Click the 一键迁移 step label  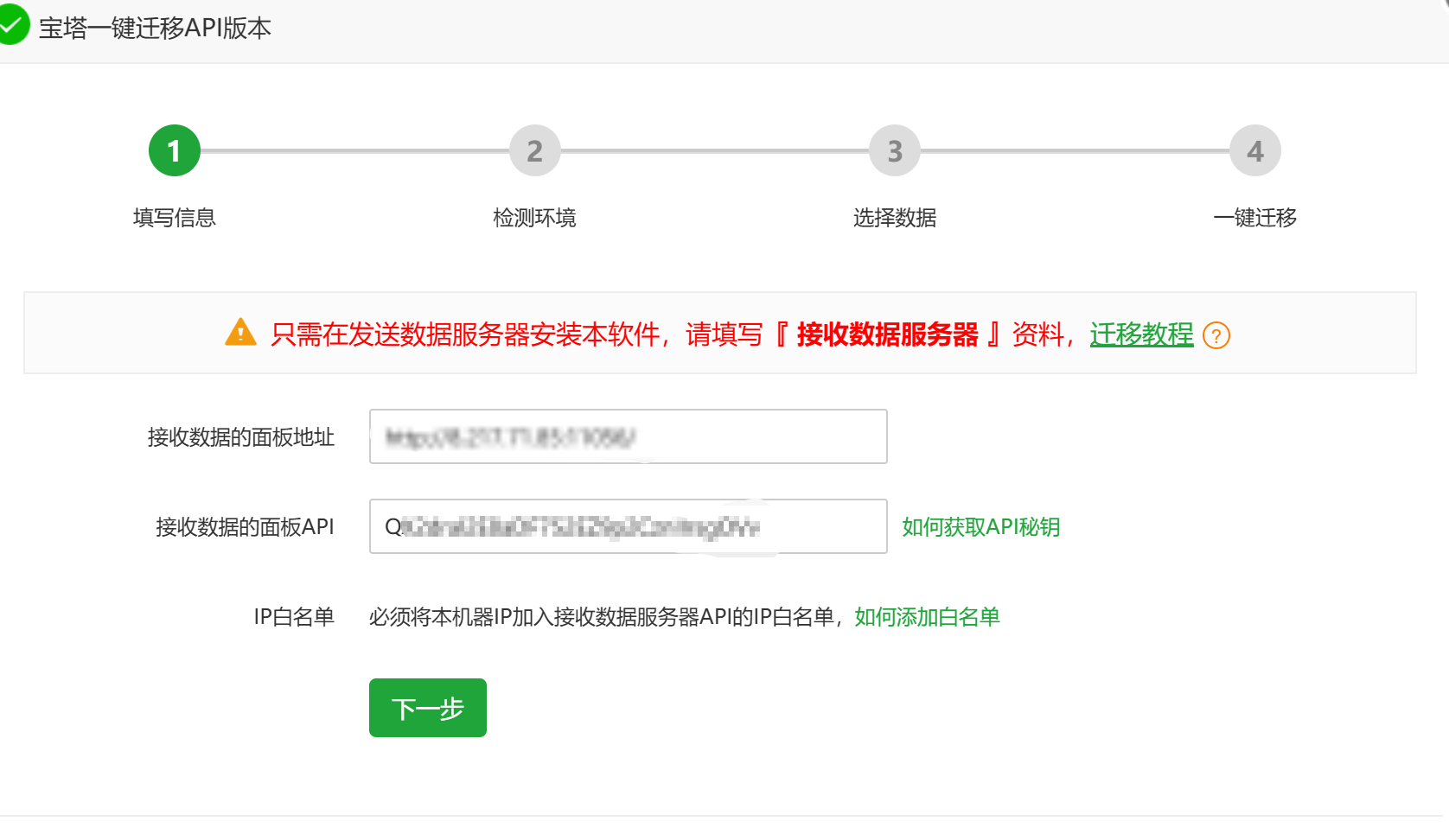[1255, 218]
